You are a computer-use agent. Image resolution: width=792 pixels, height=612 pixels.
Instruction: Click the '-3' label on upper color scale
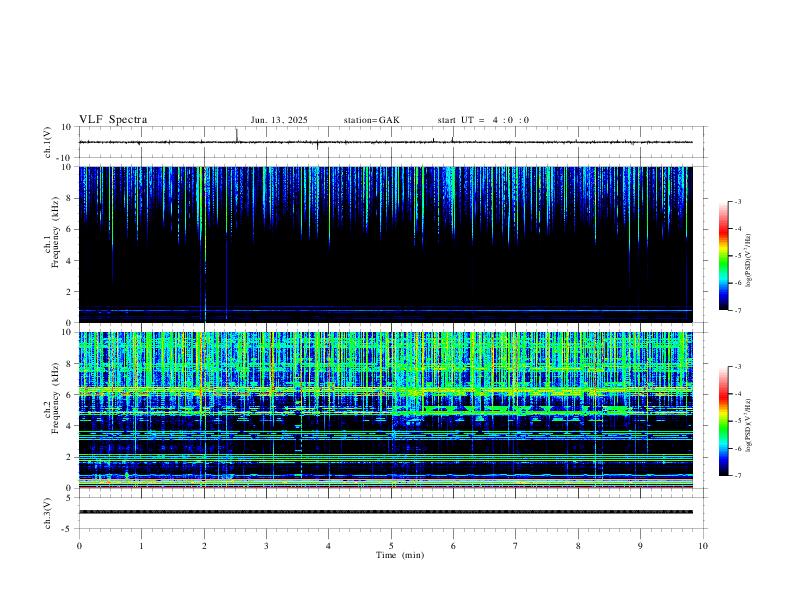(737, 201)
